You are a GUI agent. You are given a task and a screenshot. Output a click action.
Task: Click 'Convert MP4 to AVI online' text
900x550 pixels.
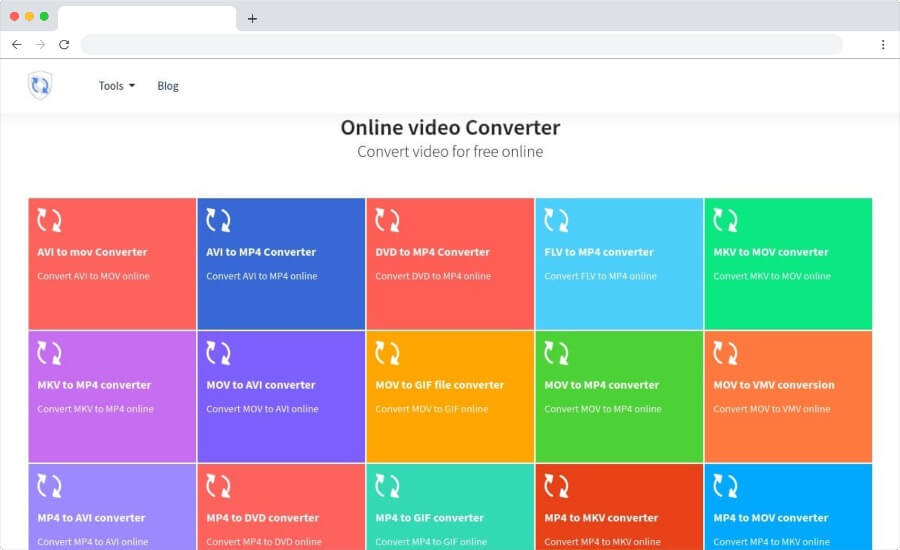93,542
